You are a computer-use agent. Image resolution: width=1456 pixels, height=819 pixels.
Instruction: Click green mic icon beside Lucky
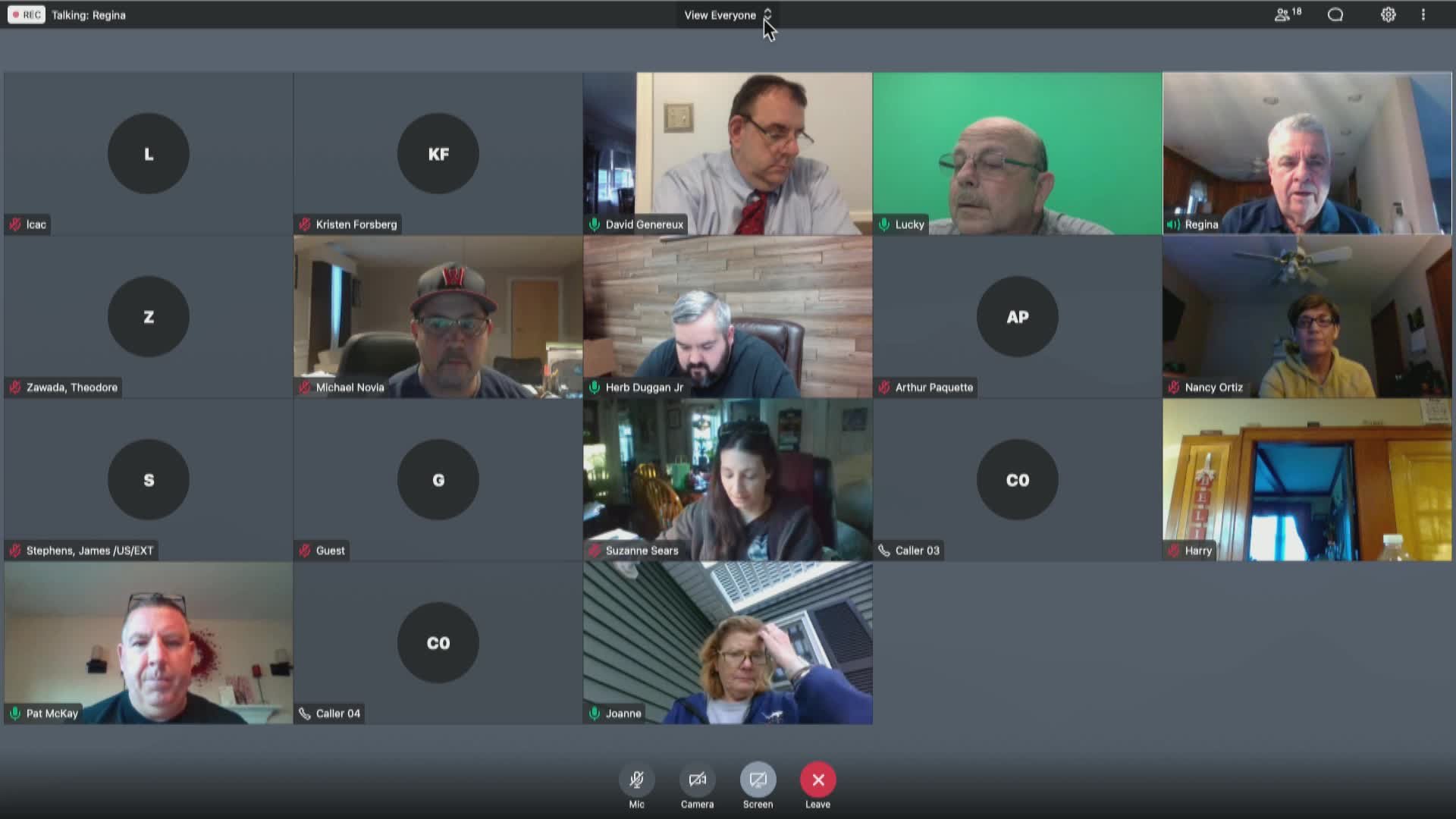click(x=884, y=224)
